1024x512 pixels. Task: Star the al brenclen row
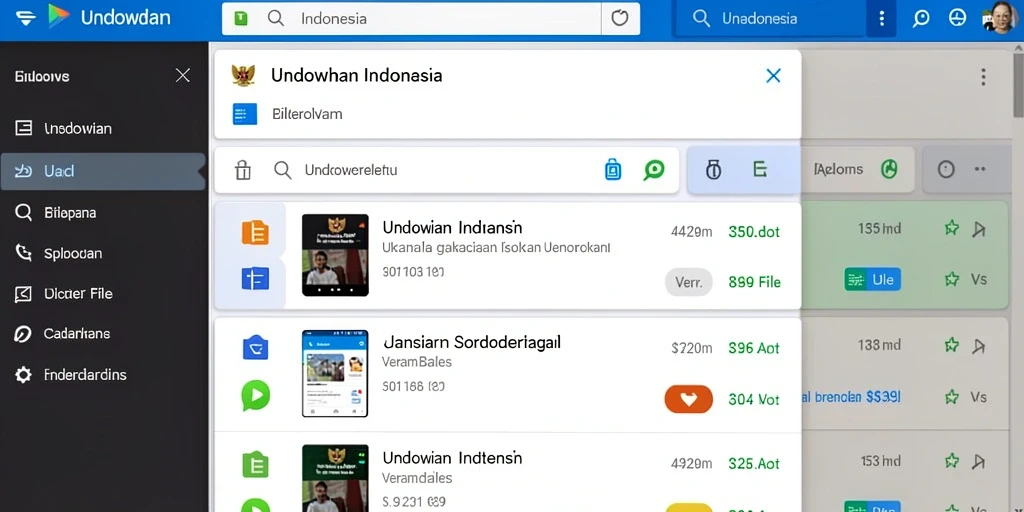tap(952, 396)
